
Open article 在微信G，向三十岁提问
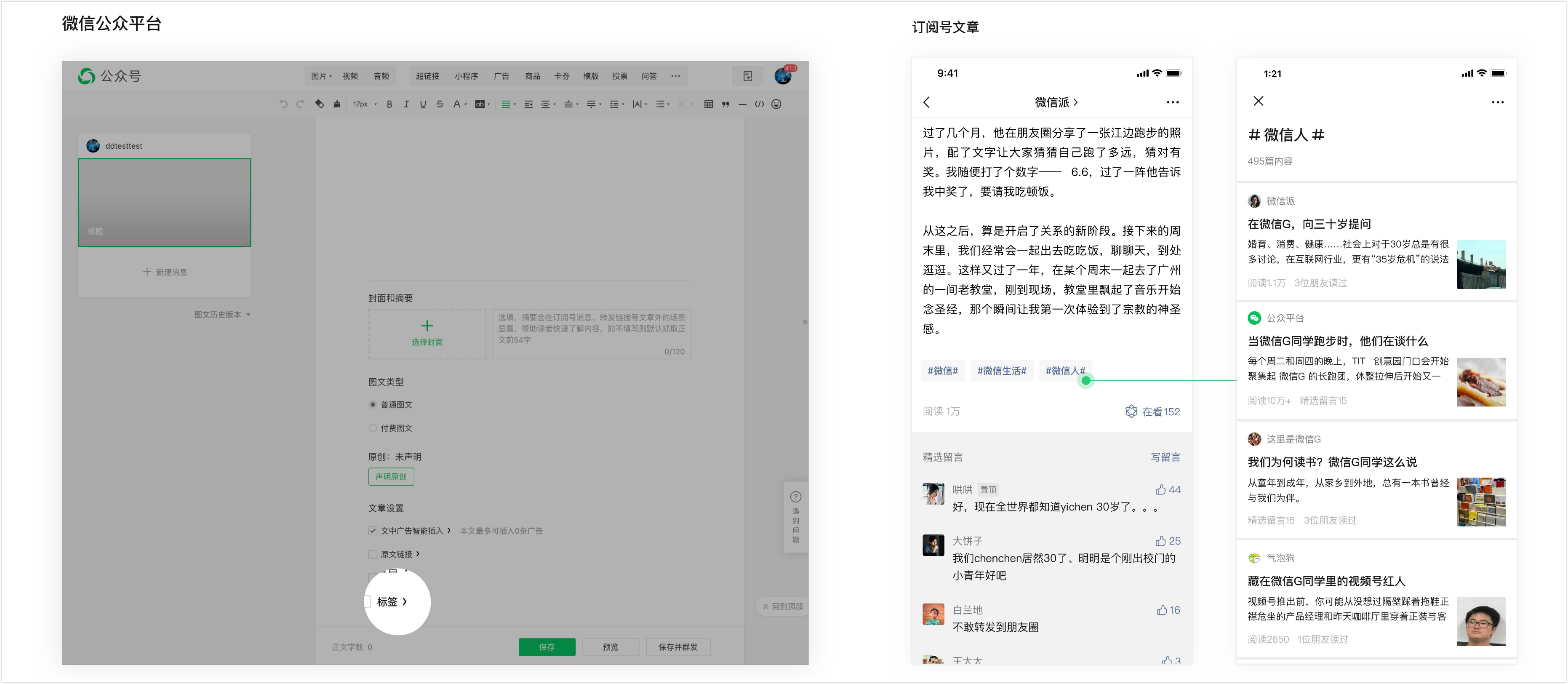1309,224
